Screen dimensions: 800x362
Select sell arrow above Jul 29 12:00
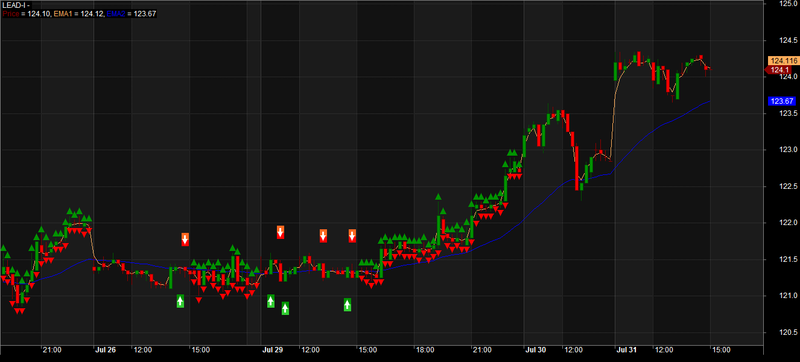tap(323, 236)
